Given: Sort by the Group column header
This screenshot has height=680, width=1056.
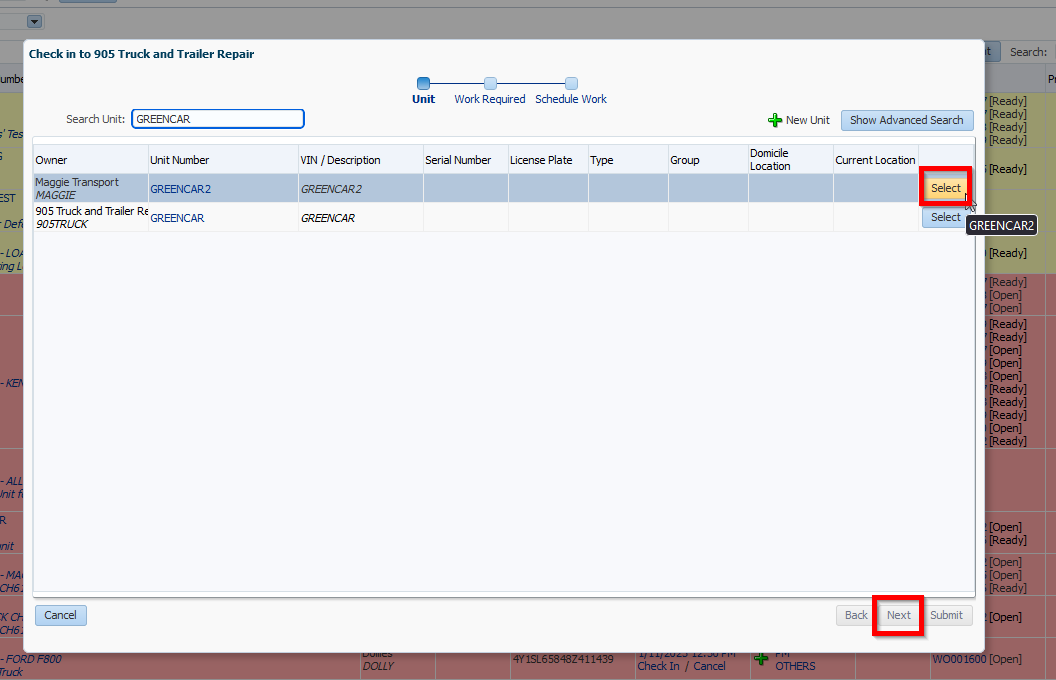Looking at the screenshot, I should pos(708,160).
